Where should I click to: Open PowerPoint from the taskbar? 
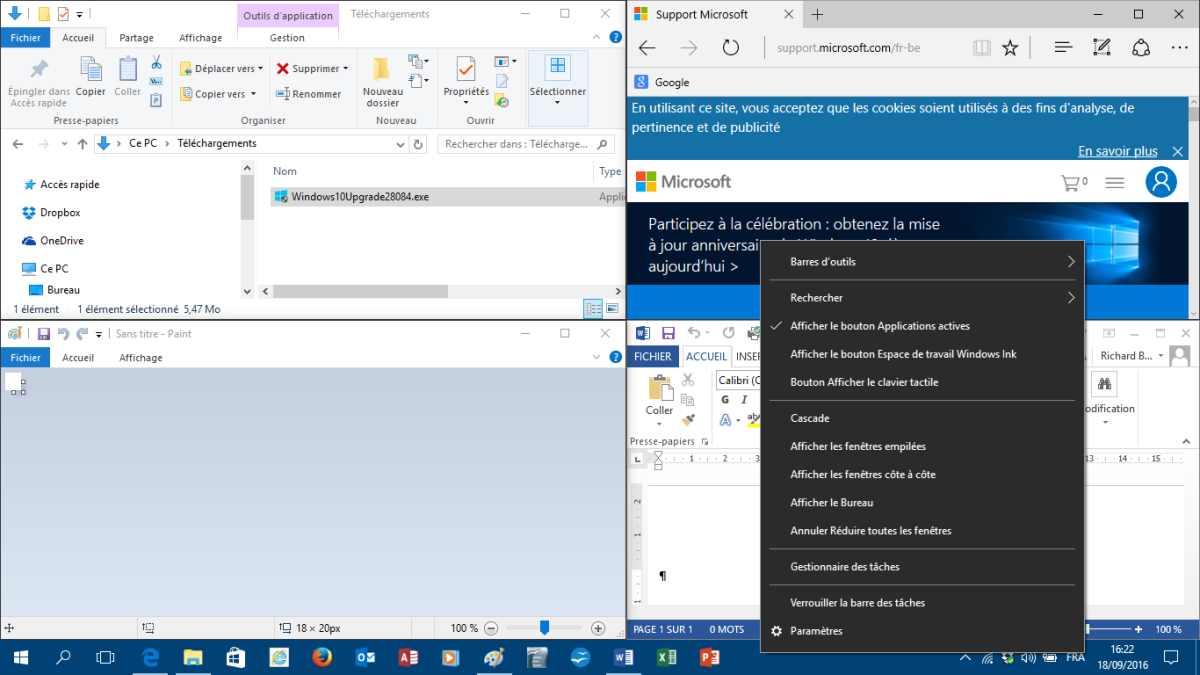(x=710, y=657)
